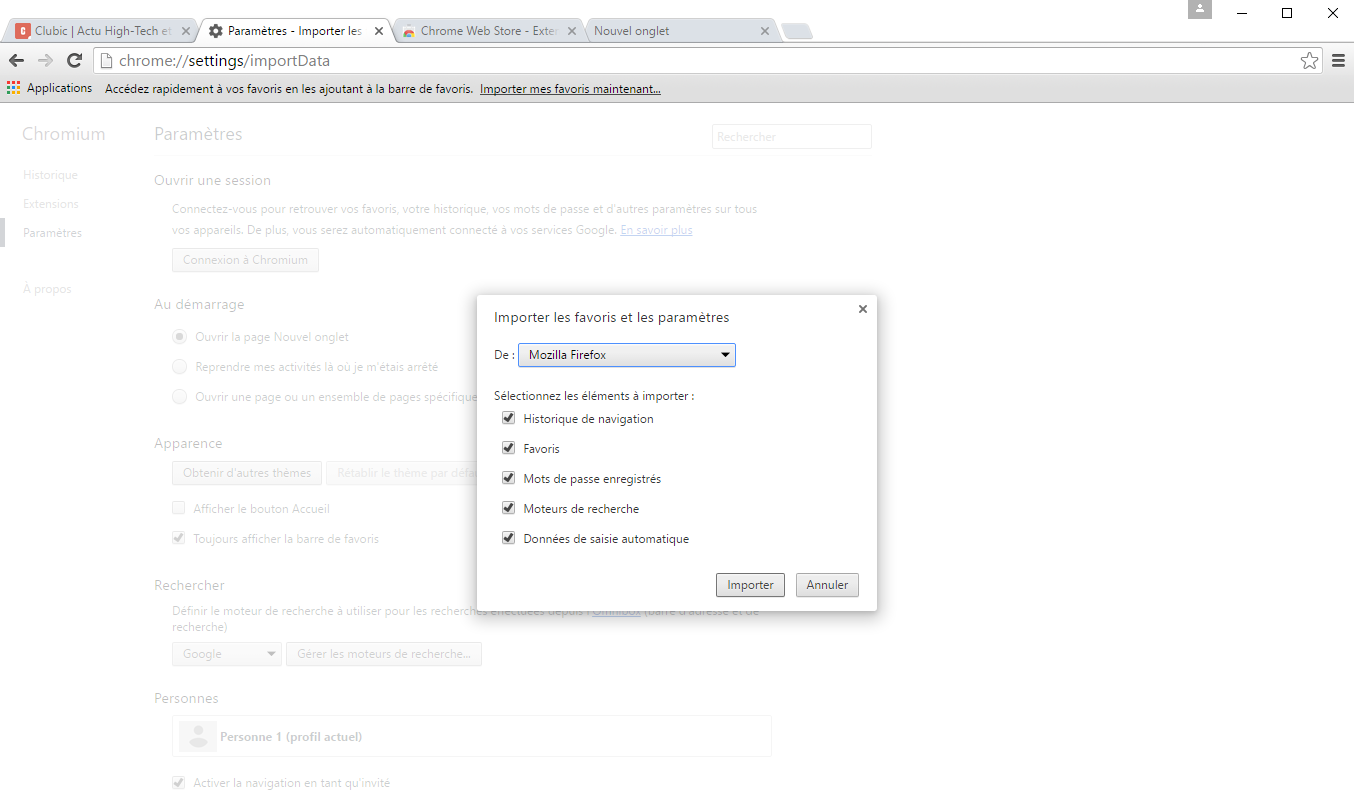Viewport: 1354px width, 802px height.
Task: Open the Chromium hamburger menu
Action: tap(1338, 61)
